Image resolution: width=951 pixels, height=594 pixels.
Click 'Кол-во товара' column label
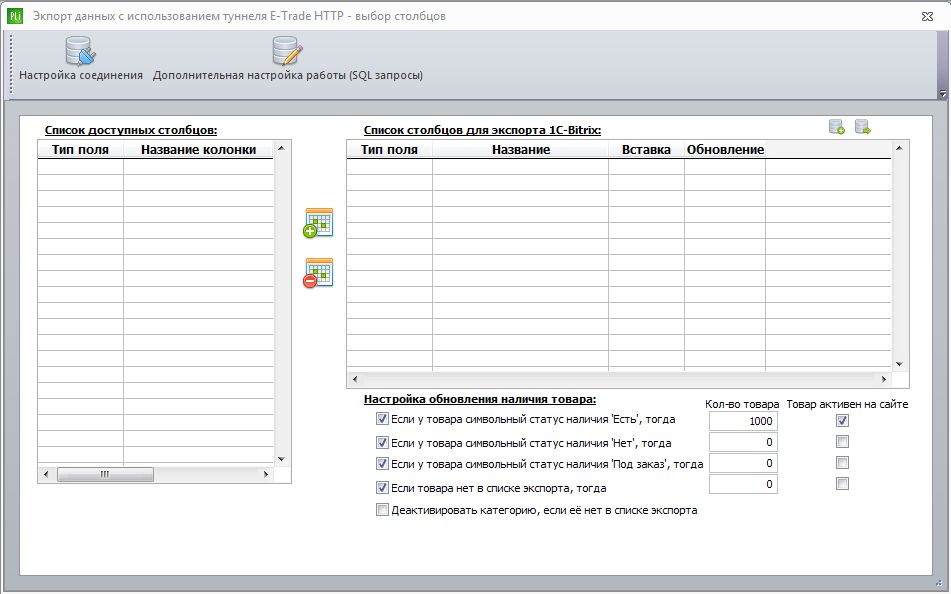742,404
